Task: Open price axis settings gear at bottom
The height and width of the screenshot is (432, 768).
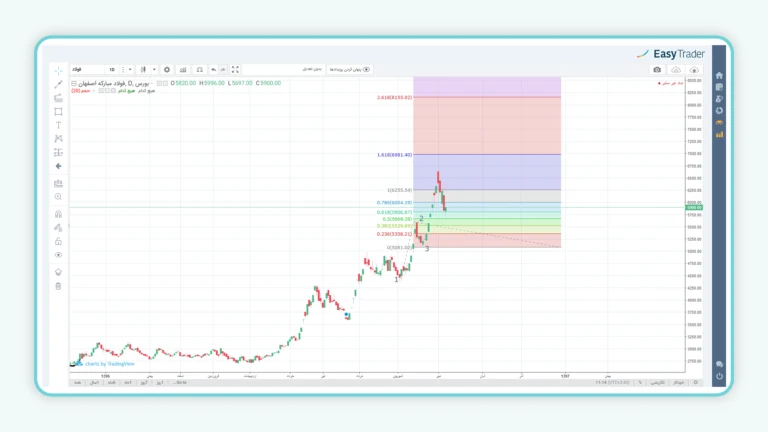Action: [696, 383]
